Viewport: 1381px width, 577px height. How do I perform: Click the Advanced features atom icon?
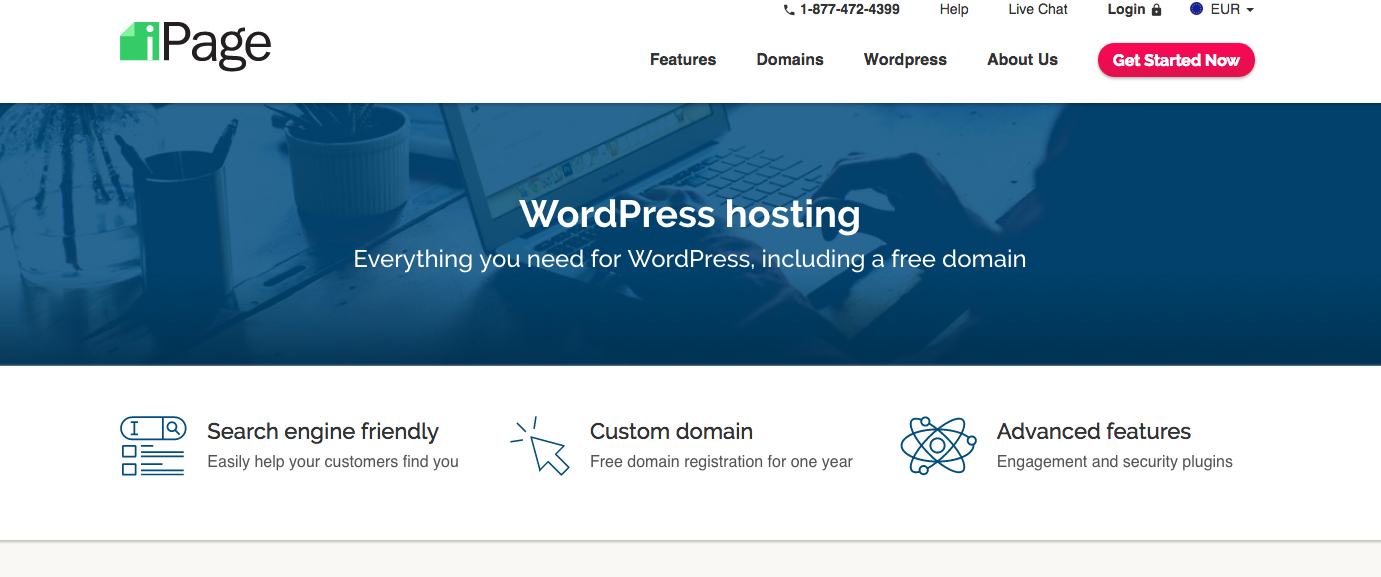click(x=938, y=446)
